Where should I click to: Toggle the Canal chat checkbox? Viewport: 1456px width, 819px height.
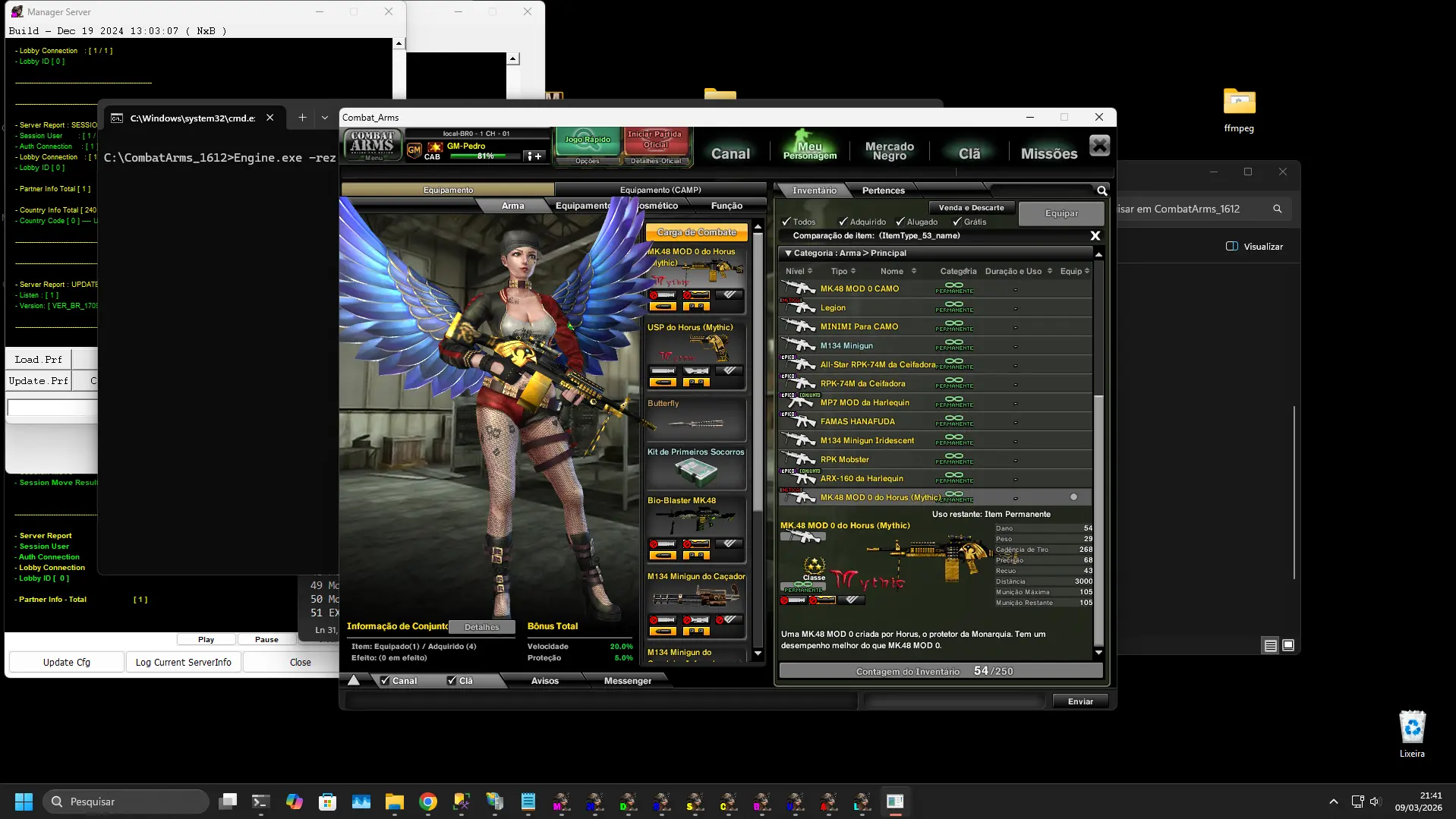coord(385,681)
